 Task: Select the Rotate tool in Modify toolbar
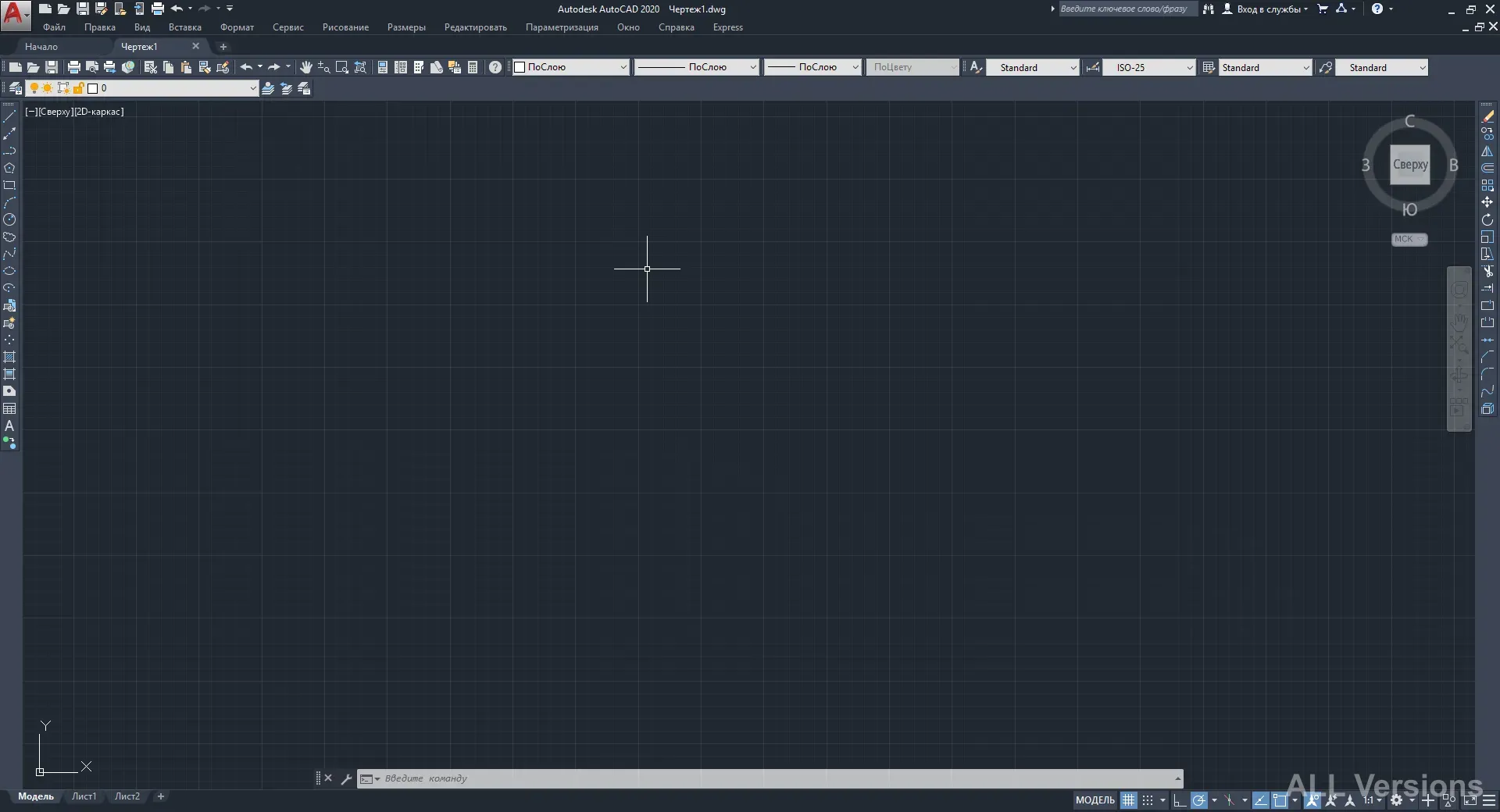(x=1487, y=219)
